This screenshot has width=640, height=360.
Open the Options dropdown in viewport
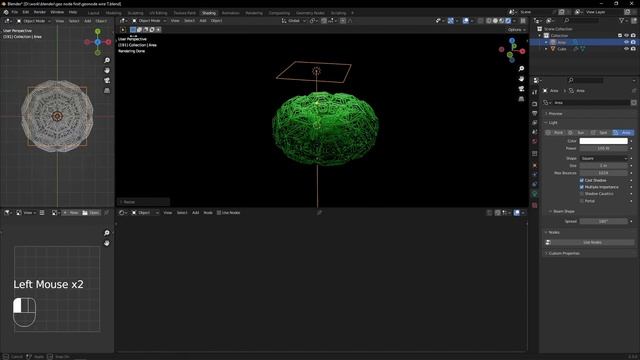tap(516, 30)
